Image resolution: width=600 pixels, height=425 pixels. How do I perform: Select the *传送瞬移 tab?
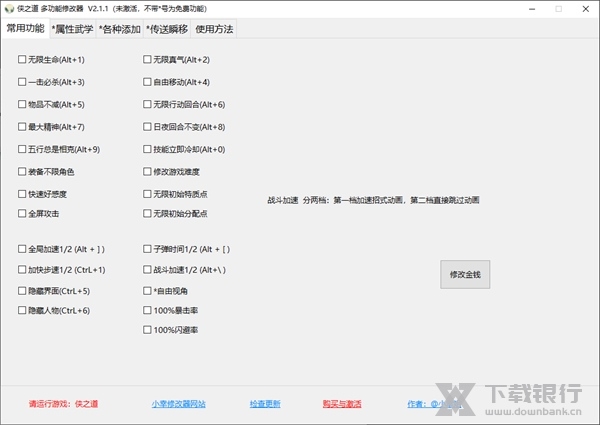[167, 29]
